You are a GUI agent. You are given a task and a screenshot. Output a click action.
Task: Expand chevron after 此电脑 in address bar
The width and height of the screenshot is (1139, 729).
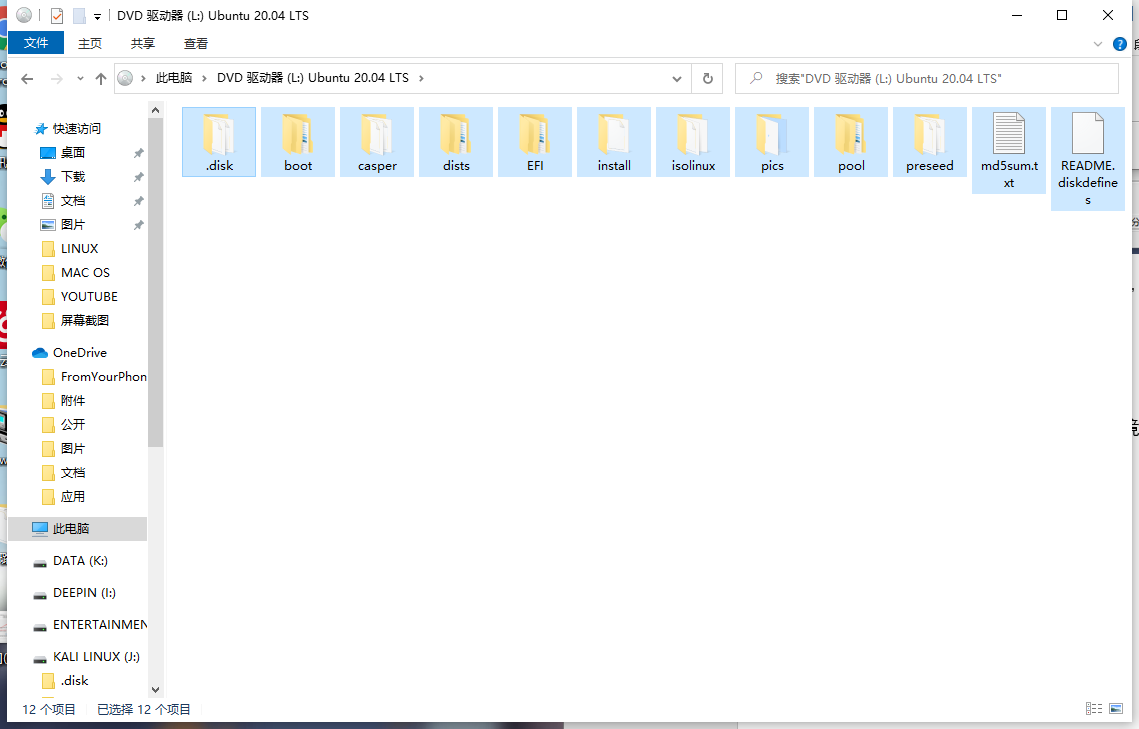204,78
